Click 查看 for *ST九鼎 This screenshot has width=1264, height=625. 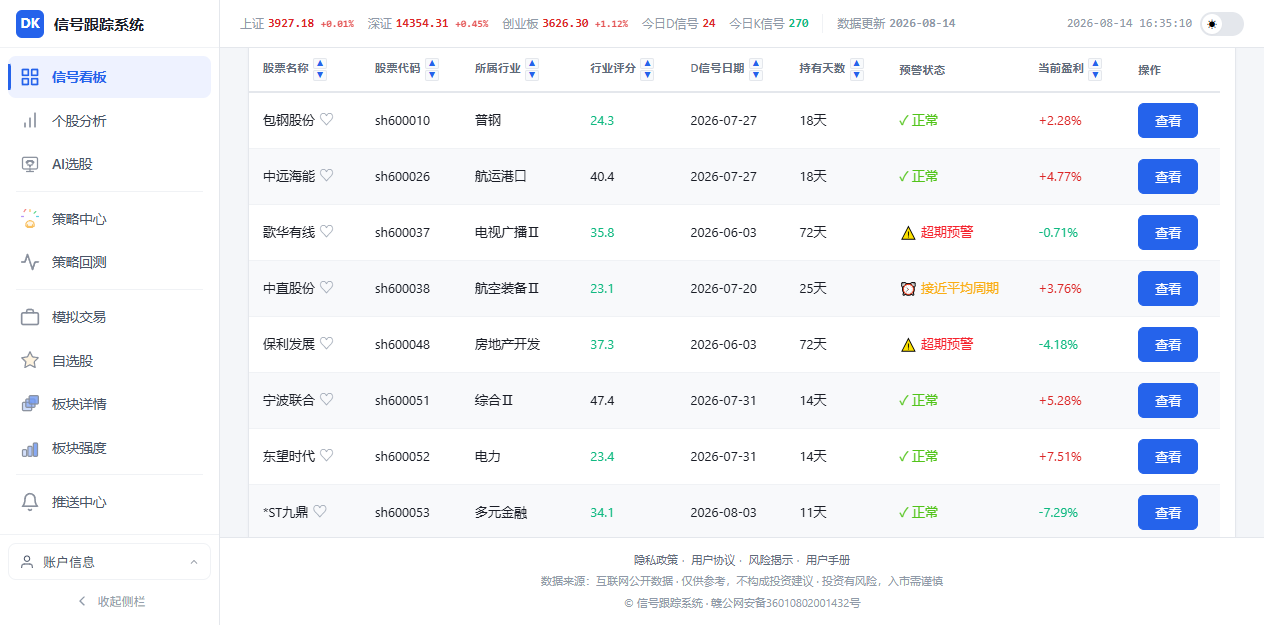[1168, 512]
